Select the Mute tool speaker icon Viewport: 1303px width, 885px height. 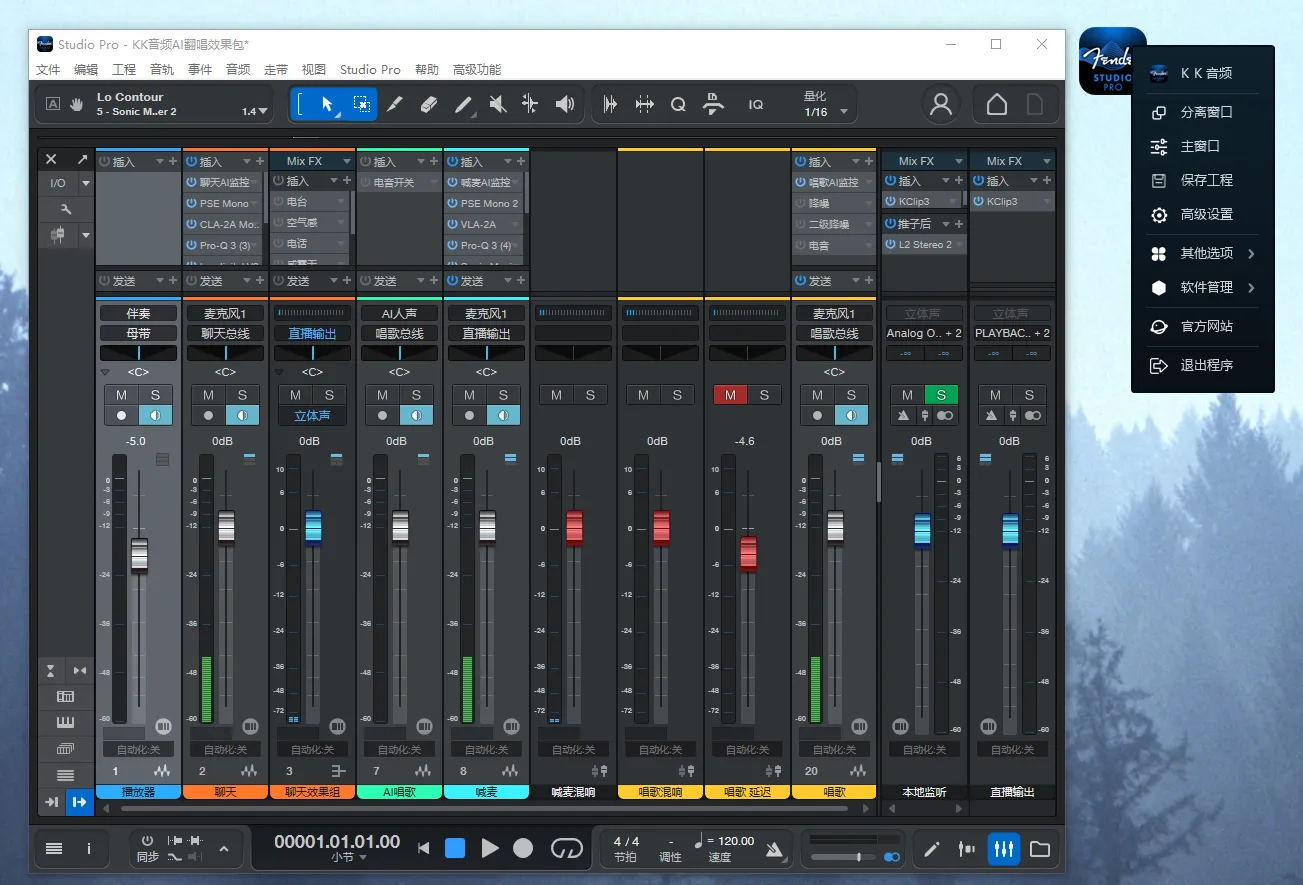click(497, 104)
